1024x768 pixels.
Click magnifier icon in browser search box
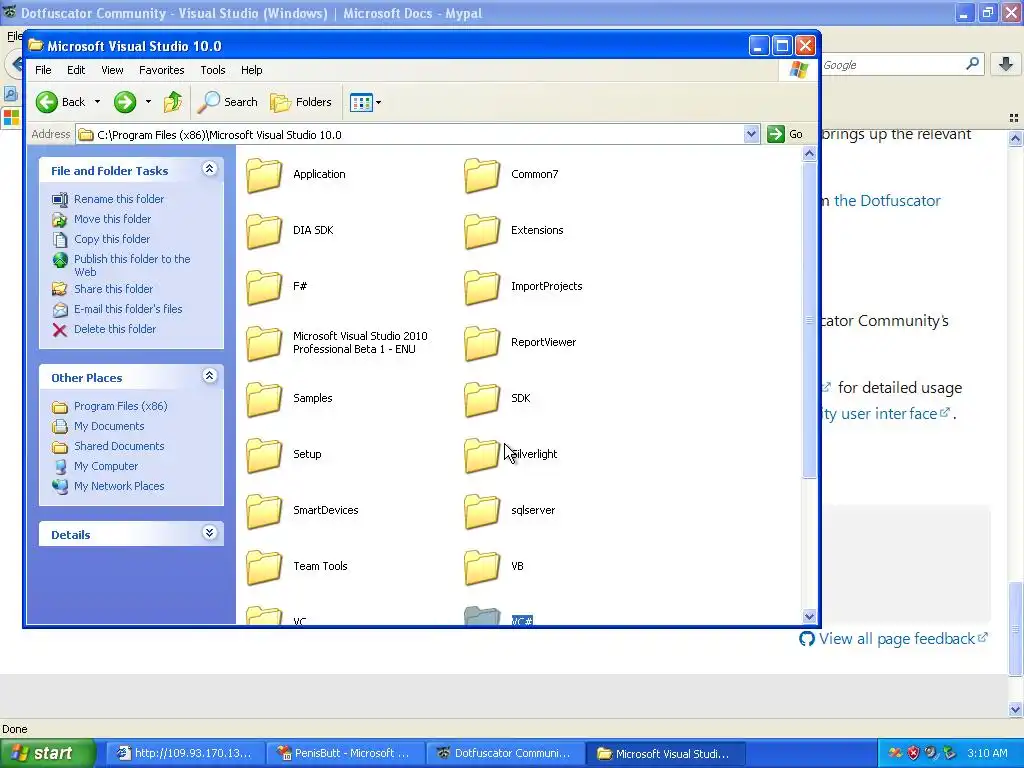[972, 64]
